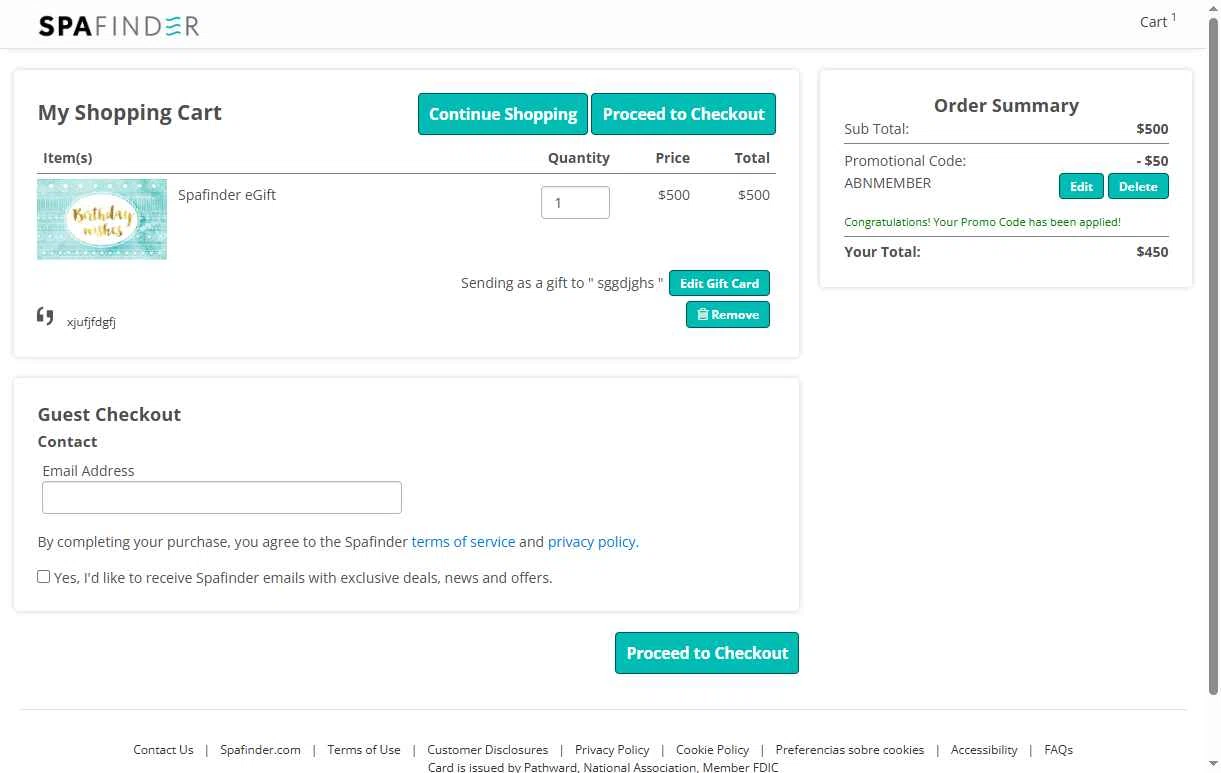The width and height of the screenshot is (1221, 773).
Task: Delete the ABNMEMBER promo code
Action: (x=1138, y=186)
